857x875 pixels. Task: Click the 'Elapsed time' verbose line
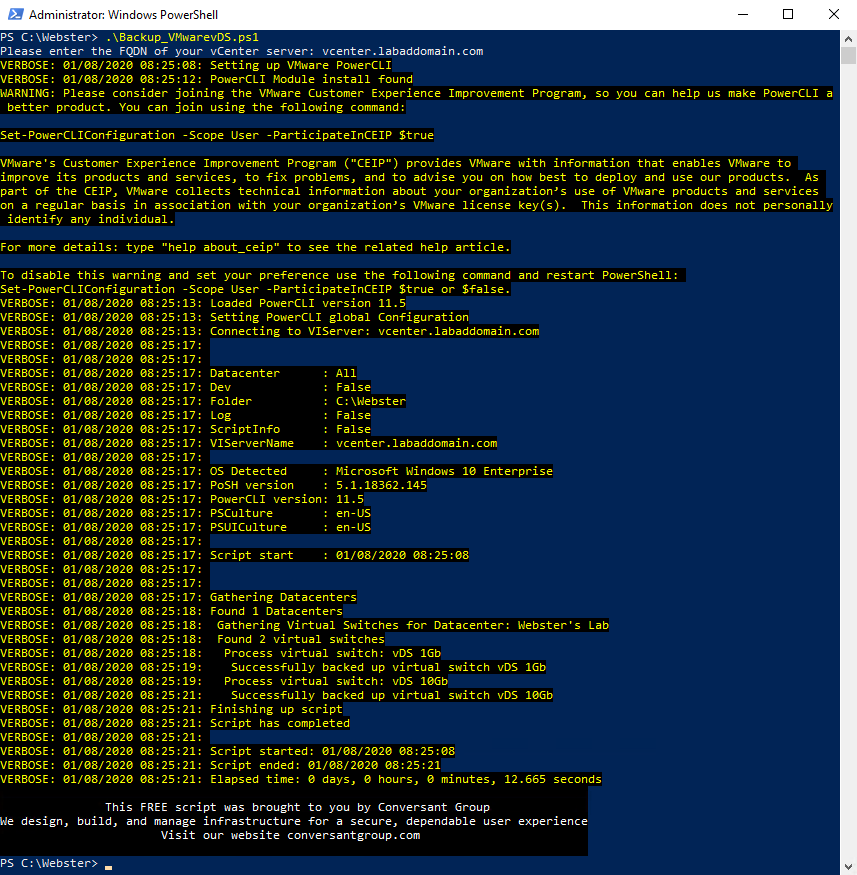[405, 779]
